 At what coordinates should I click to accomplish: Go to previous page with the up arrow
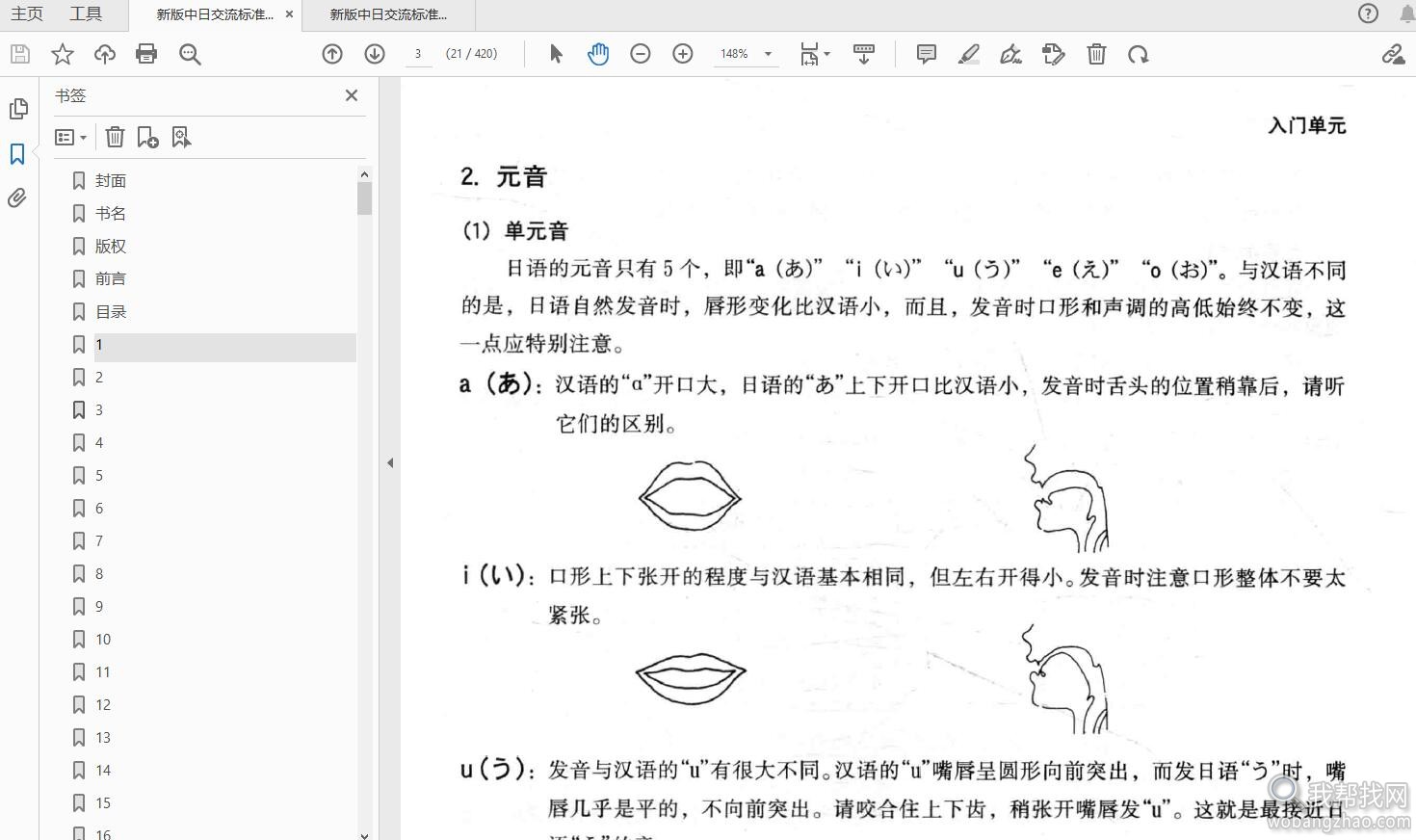332,54
